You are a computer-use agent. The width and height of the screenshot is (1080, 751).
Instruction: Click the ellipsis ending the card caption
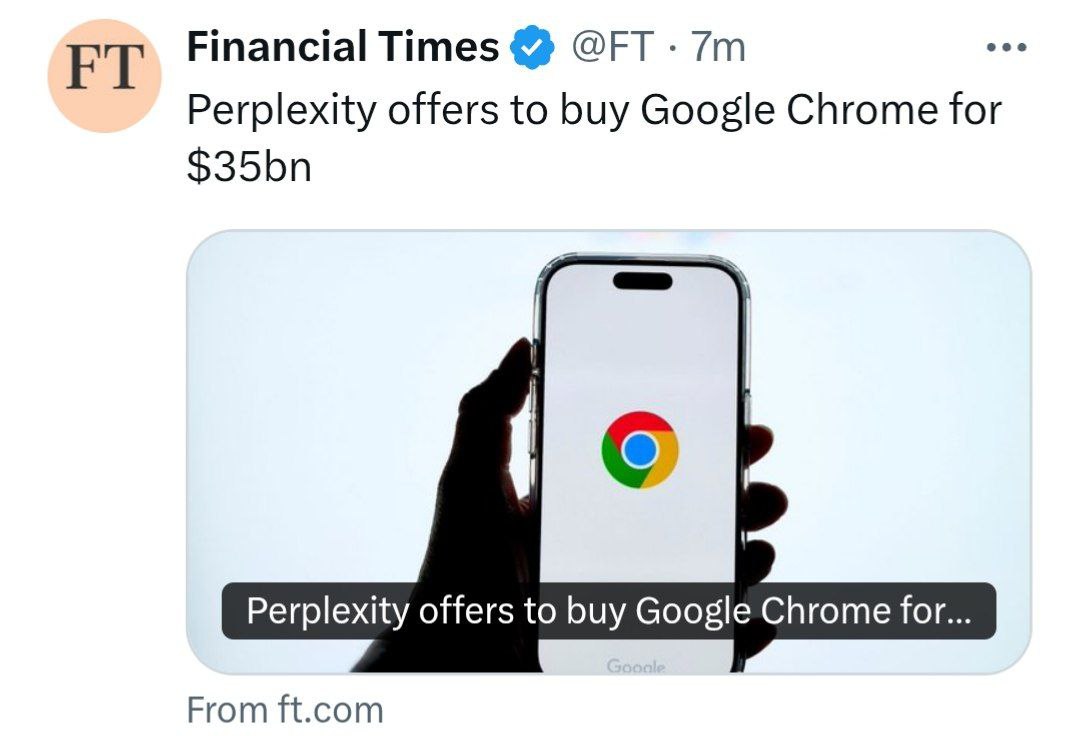(957, 612)
